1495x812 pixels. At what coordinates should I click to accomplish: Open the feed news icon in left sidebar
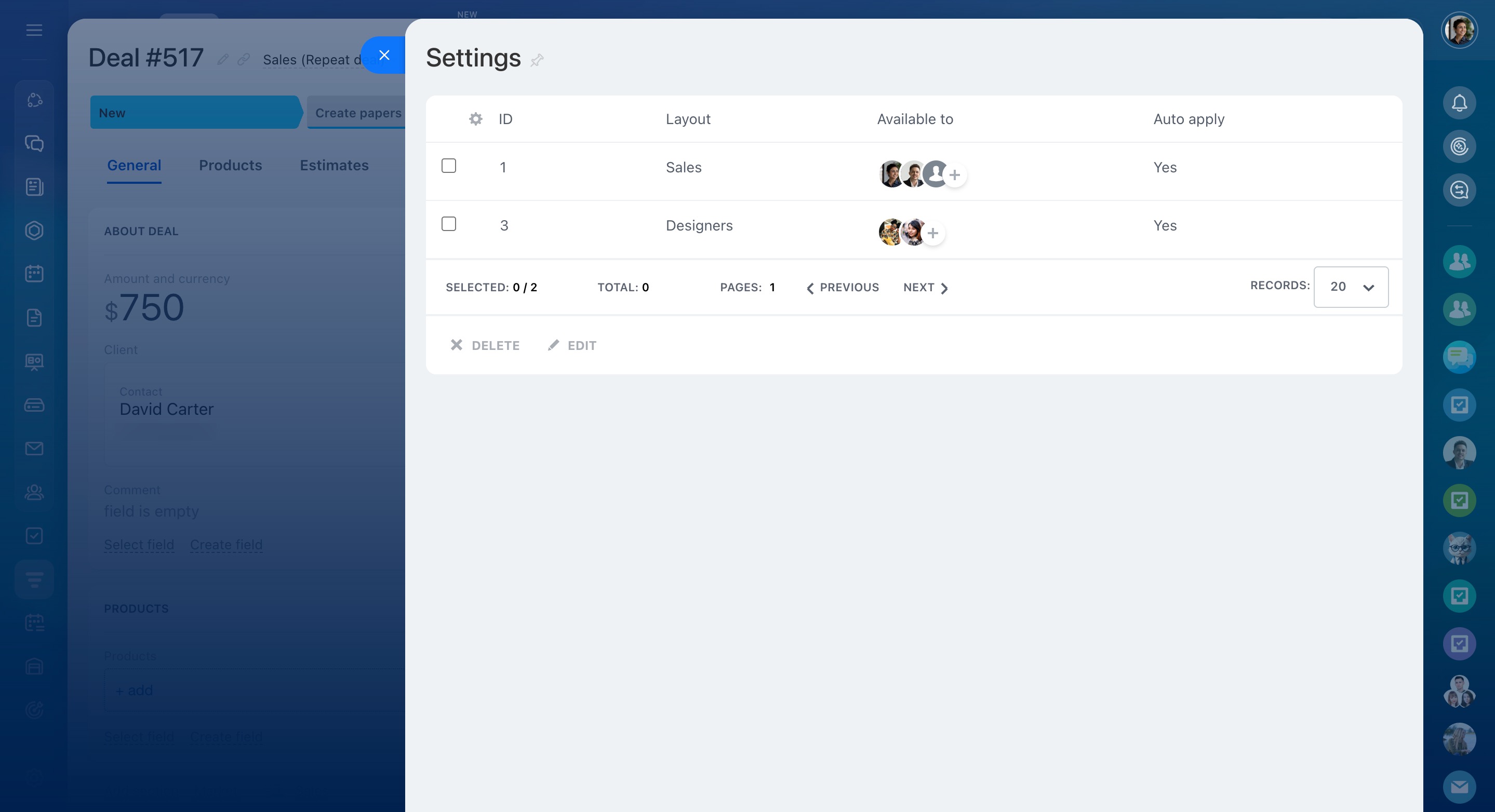point(34,187)
